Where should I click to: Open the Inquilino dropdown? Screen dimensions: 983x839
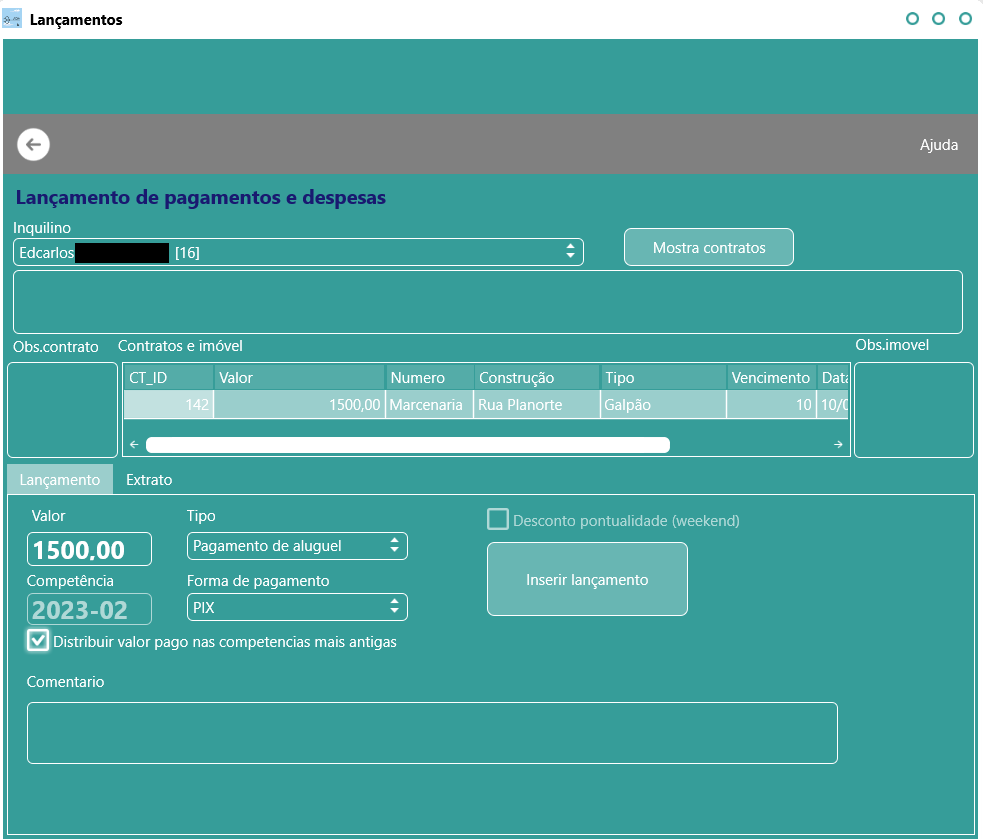[x=298, y=252]
